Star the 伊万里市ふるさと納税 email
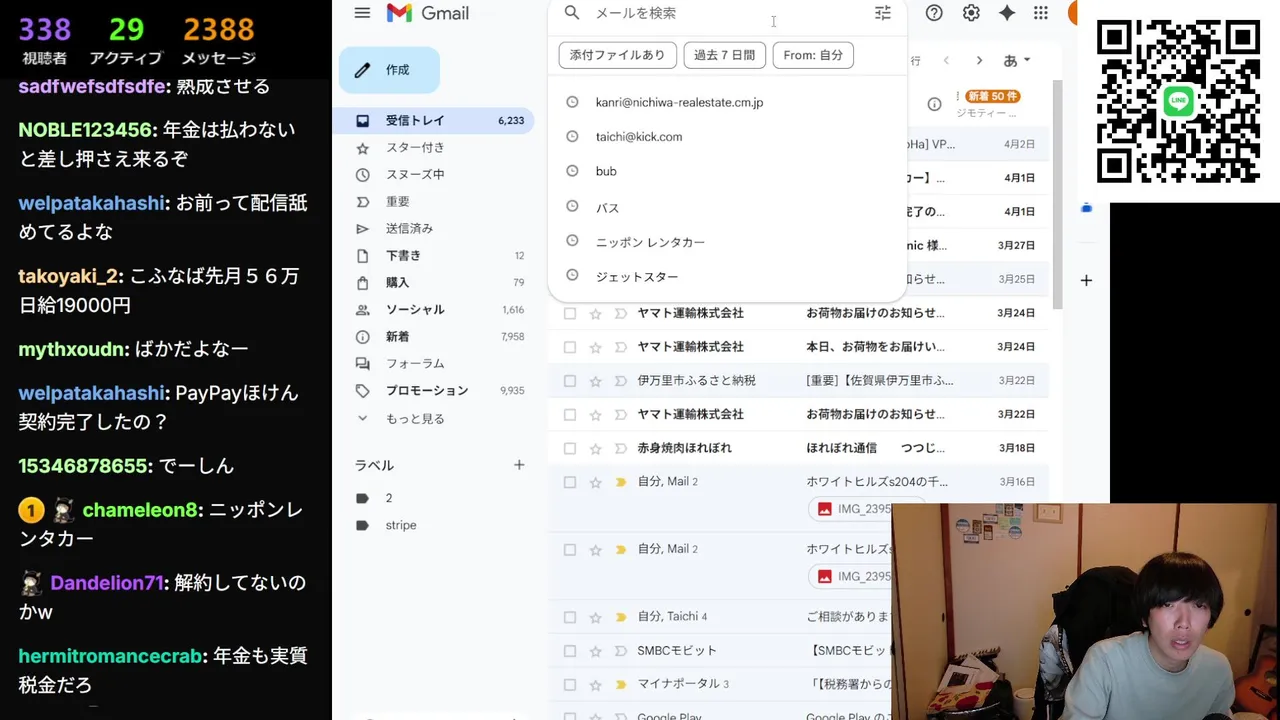The height and width of the screenshot is (720, 1280). coord(595,381)
